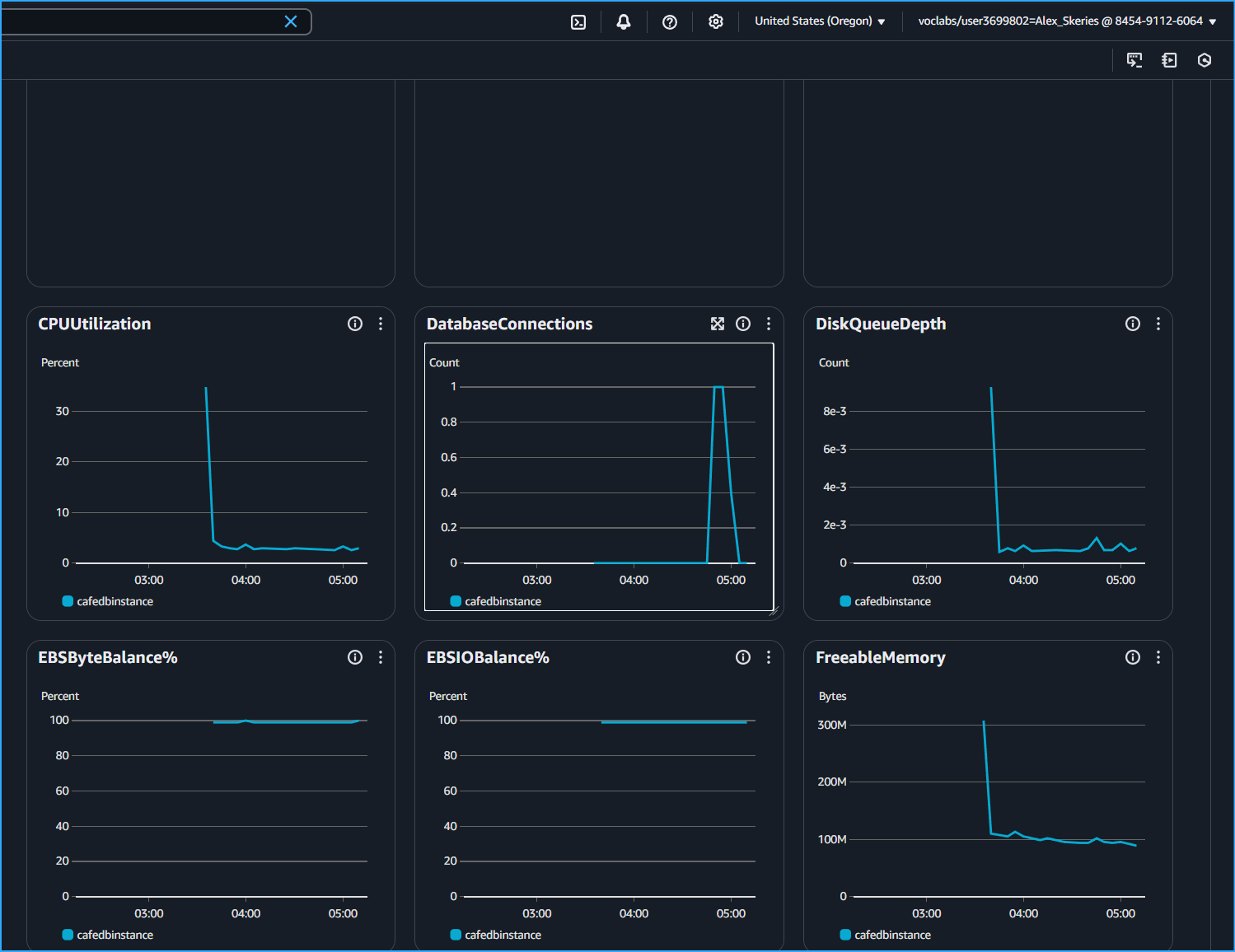1235x952 pixels.
Task: View info for the DiskQueueDepth widget
Action: pyautogui.click(x=1132, y=324)
